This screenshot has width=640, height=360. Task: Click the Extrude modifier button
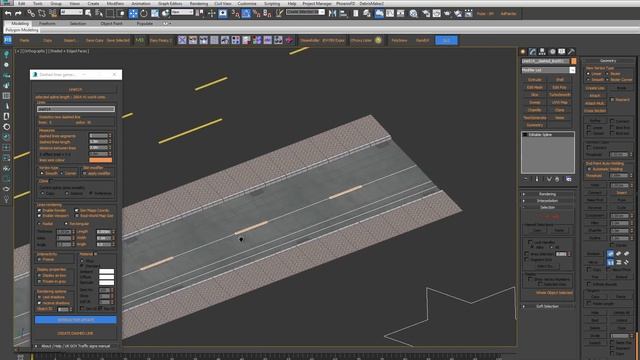point(535,80)
